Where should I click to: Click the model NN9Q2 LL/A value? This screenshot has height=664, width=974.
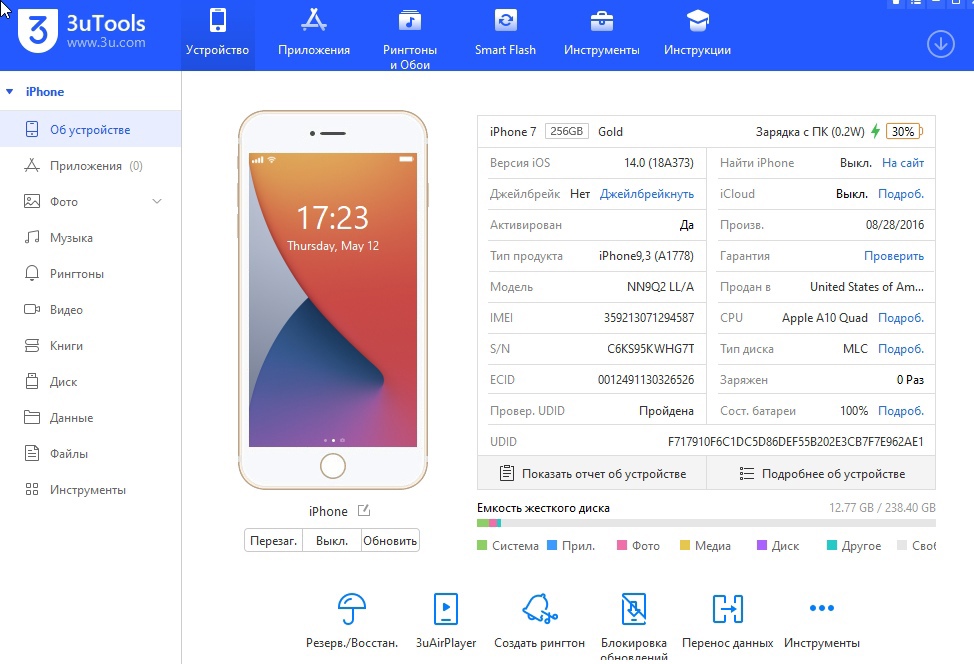coord(660,286)
